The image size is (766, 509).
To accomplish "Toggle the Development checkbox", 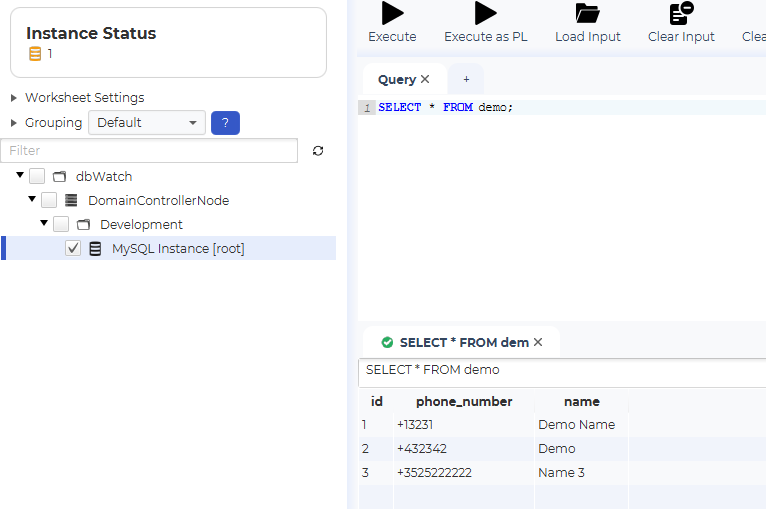I will pyautogui.click(x=61, y=224).
